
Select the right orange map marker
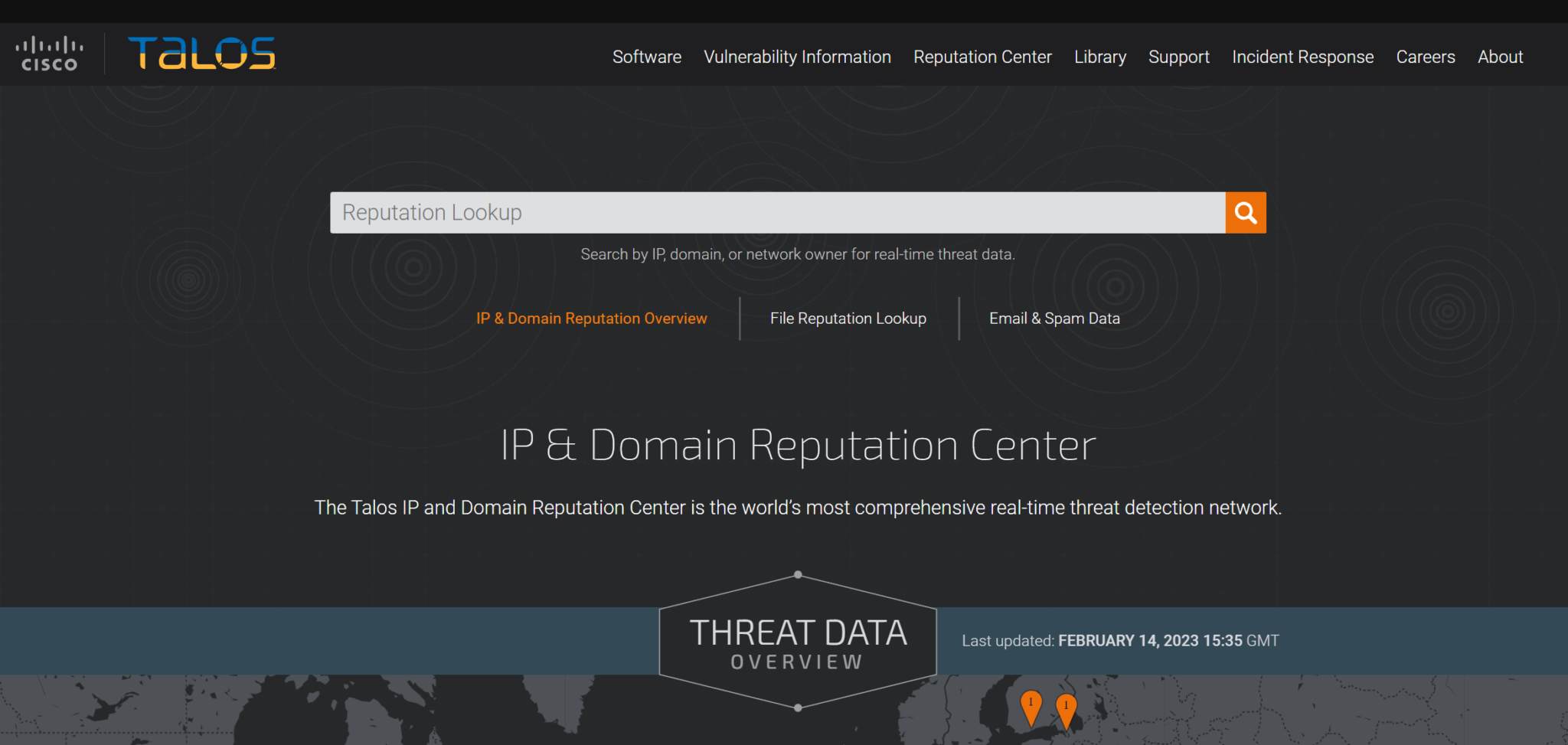coord(1066,709)
